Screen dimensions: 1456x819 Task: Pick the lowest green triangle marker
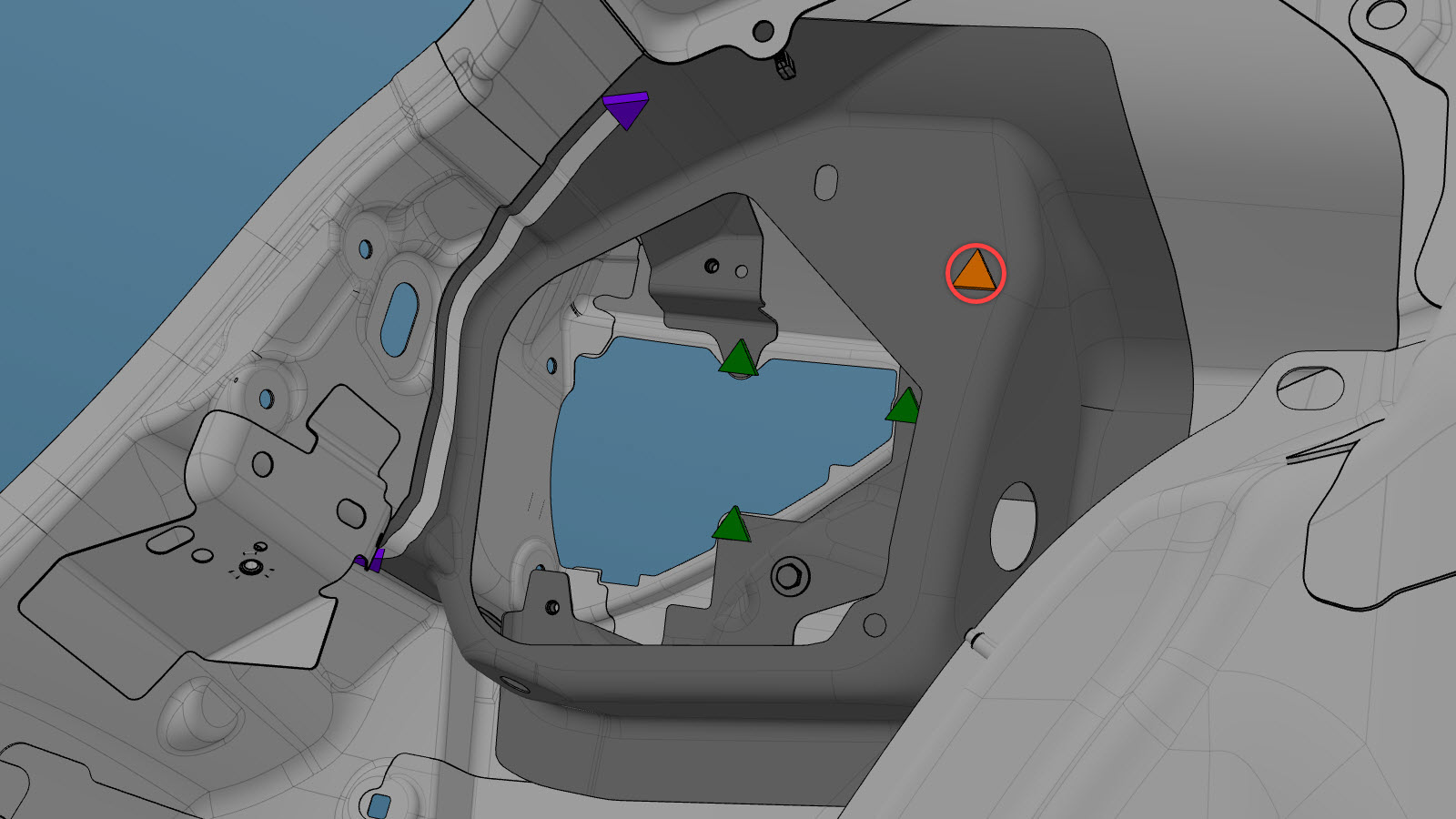coord(732,526)
